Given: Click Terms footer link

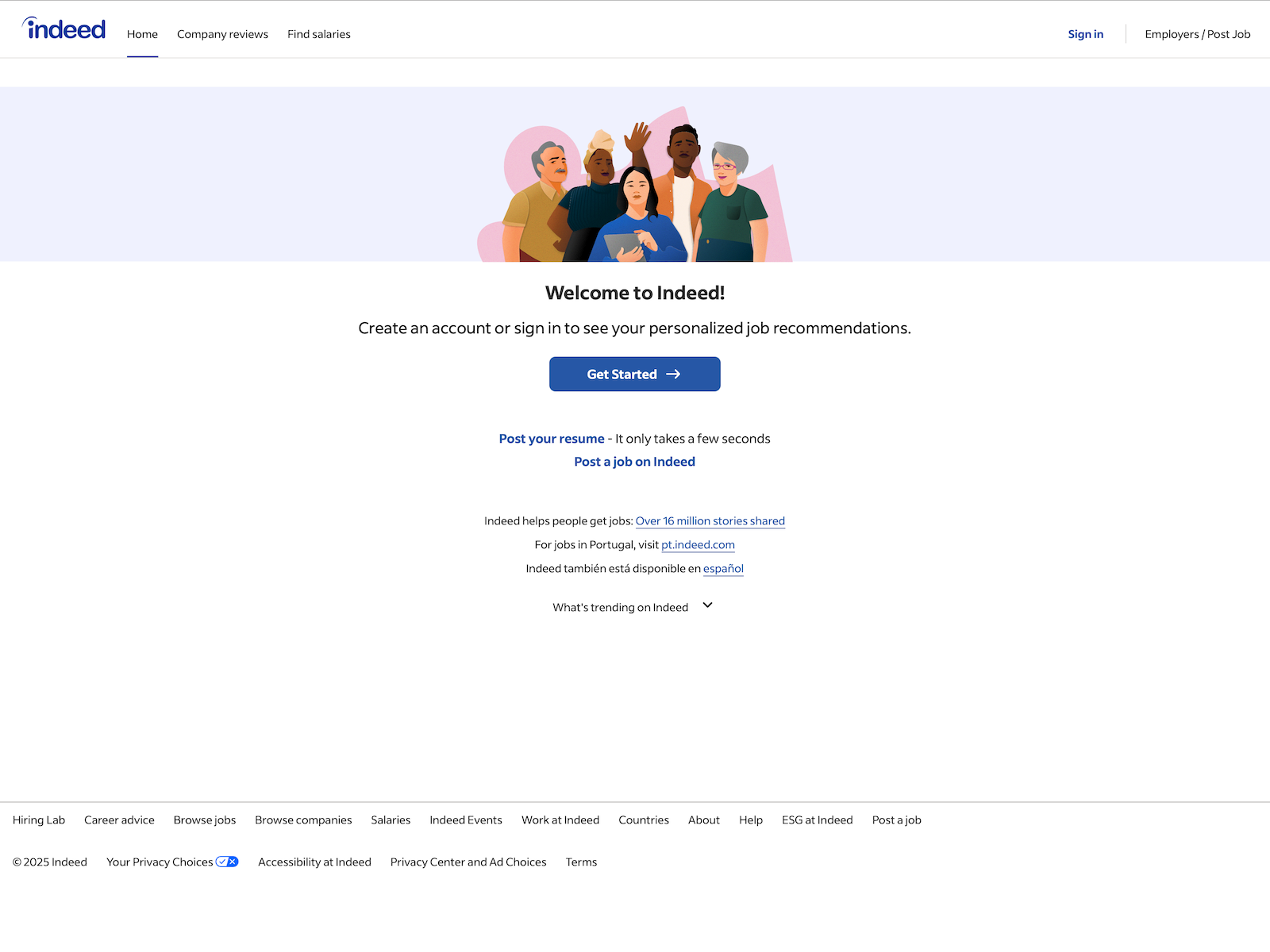Looking at the screenshot, I should (x=581, y=862).
